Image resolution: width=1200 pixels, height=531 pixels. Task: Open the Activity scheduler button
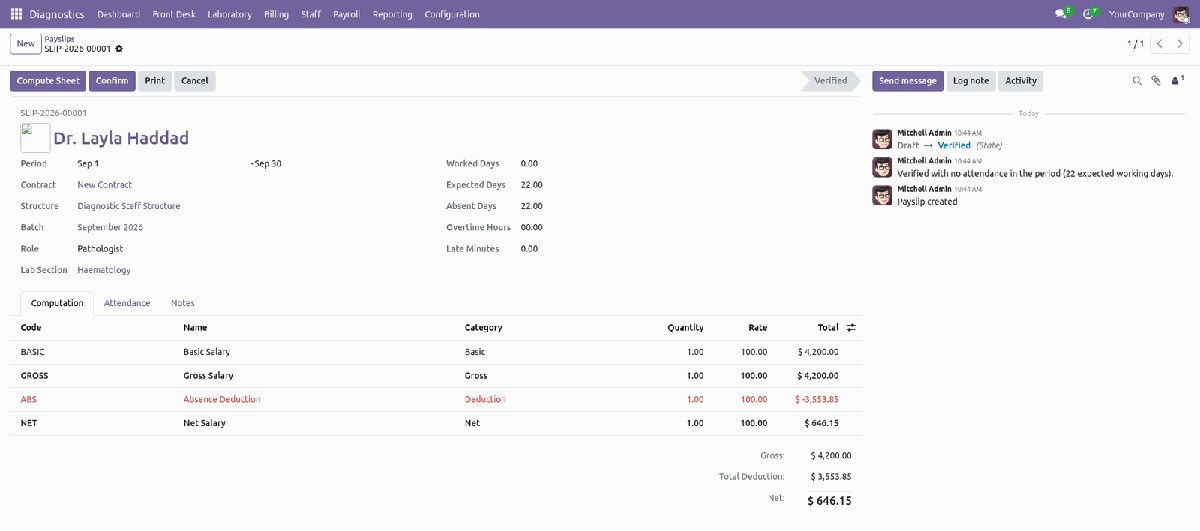point(1021,81)
